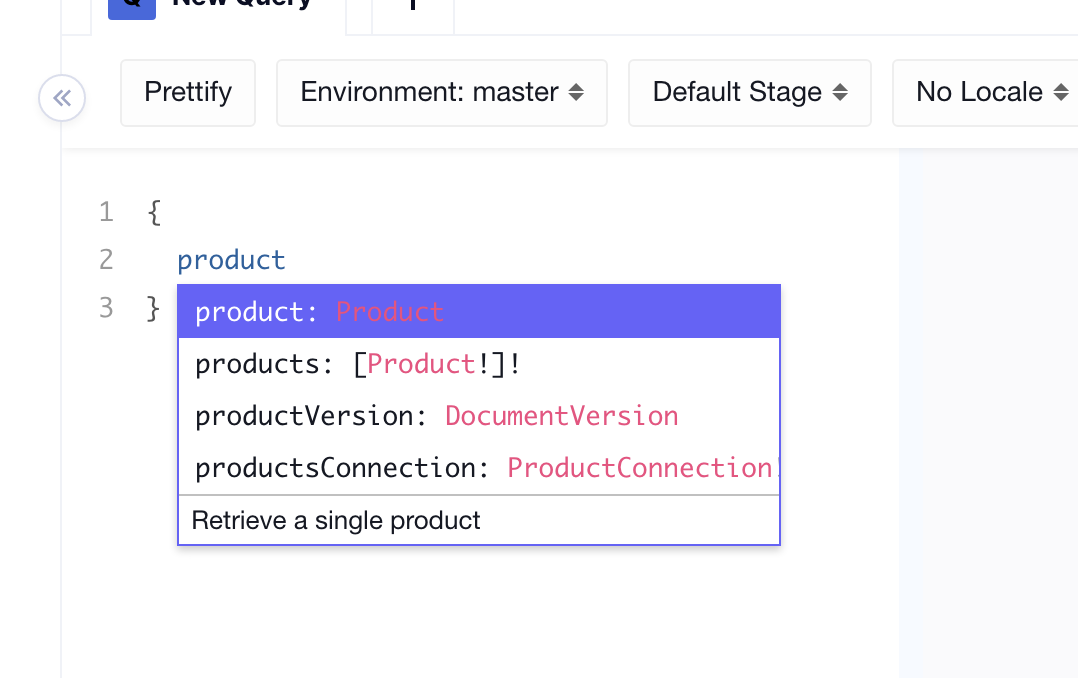This screenshot has width=1078, height=678.
Task: Click the sort arrows icon next to Default Stage
Action: (840, 92)
